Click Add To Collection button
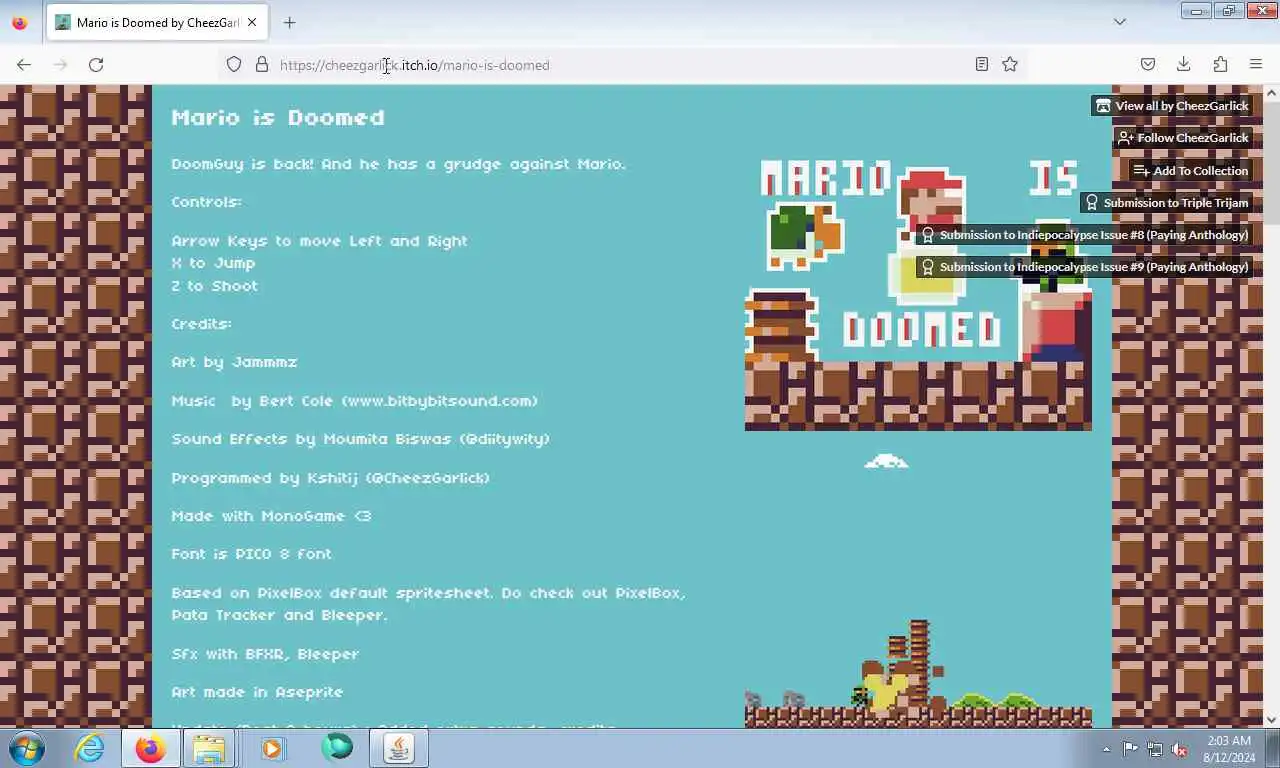The height and width of the screenshot is (768, 1280). click(1190, 170)
